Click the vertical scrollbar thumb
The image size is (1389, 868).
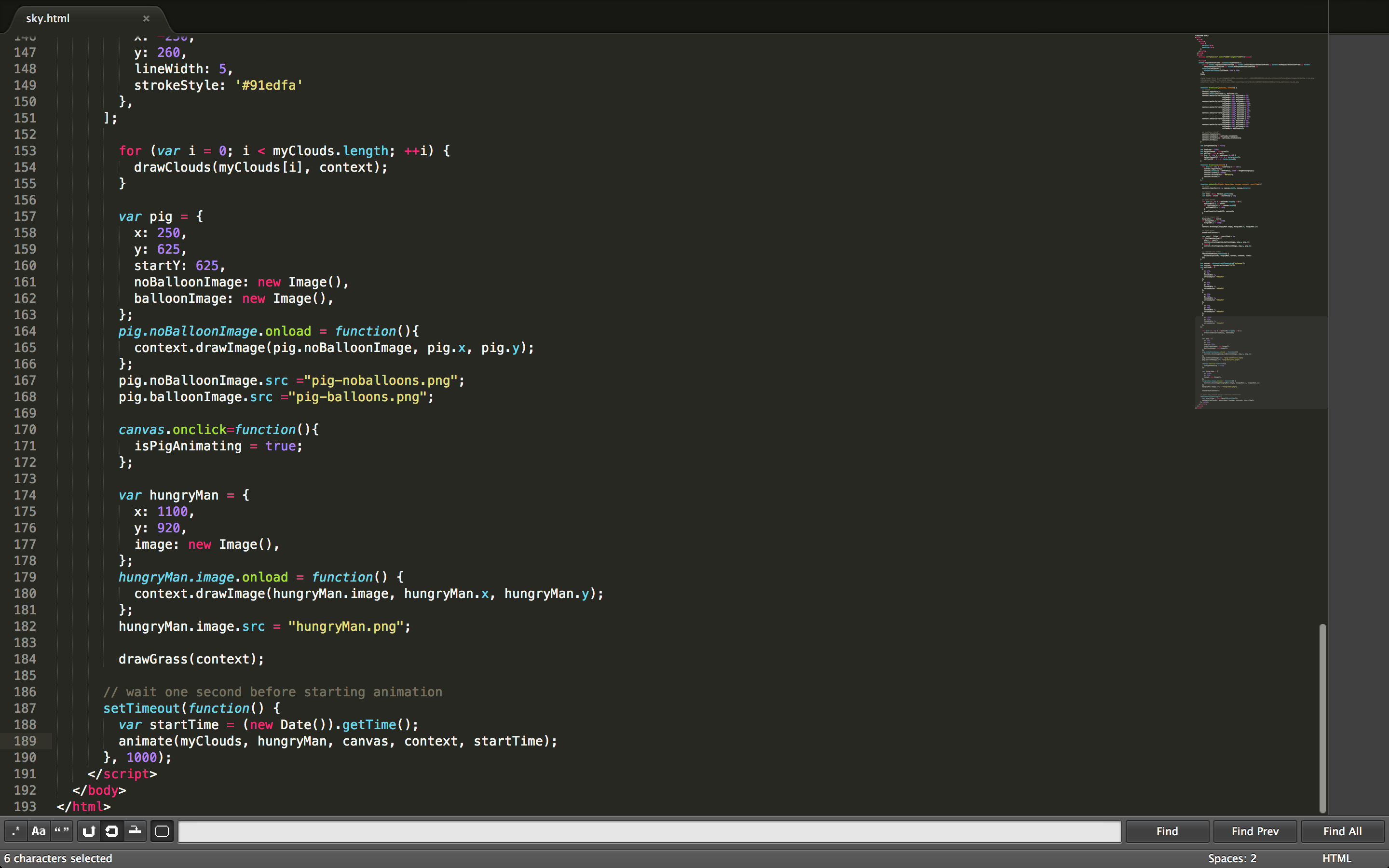pos(1322,718)
